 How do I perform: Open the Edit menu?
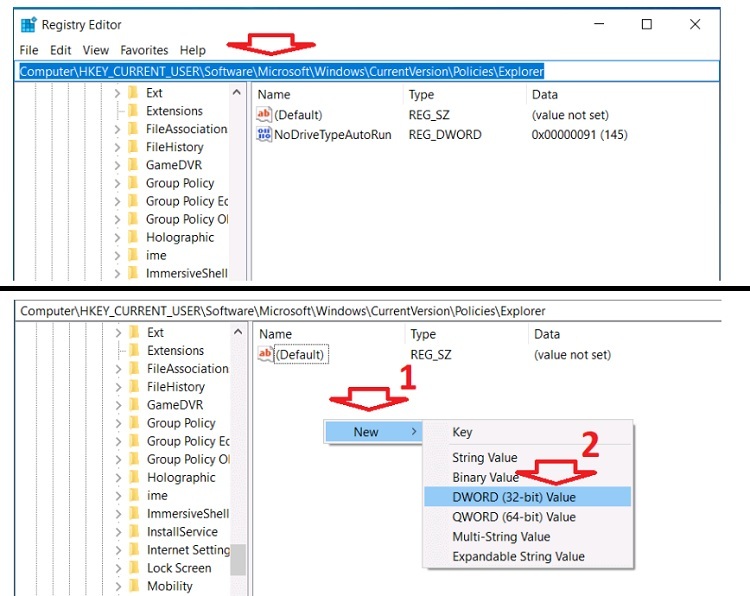(x=60, y=50)
